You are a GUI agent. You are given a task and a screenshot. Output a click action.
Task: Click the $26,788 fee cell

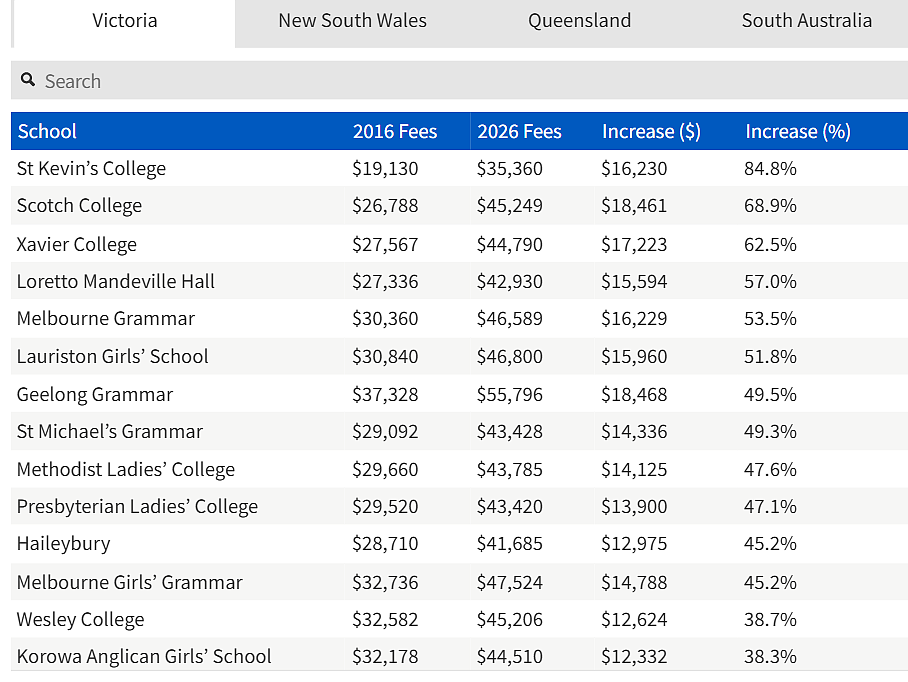pyautogui.click(x=385, y=206)
